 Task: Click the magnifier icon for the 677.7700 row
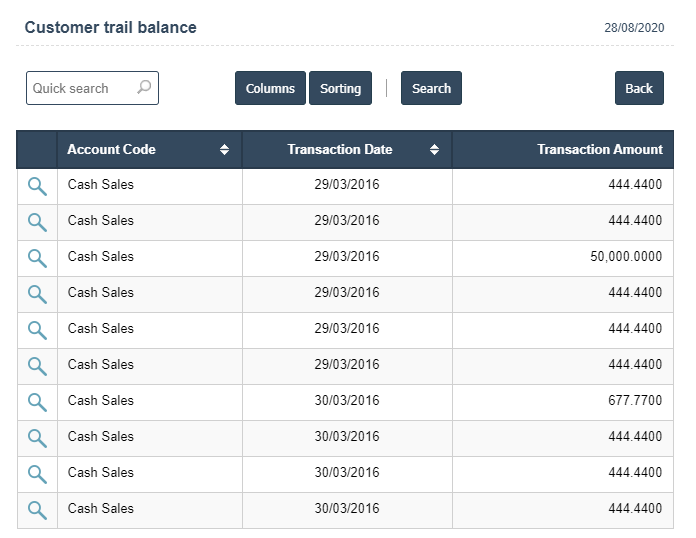pos(37,402)
